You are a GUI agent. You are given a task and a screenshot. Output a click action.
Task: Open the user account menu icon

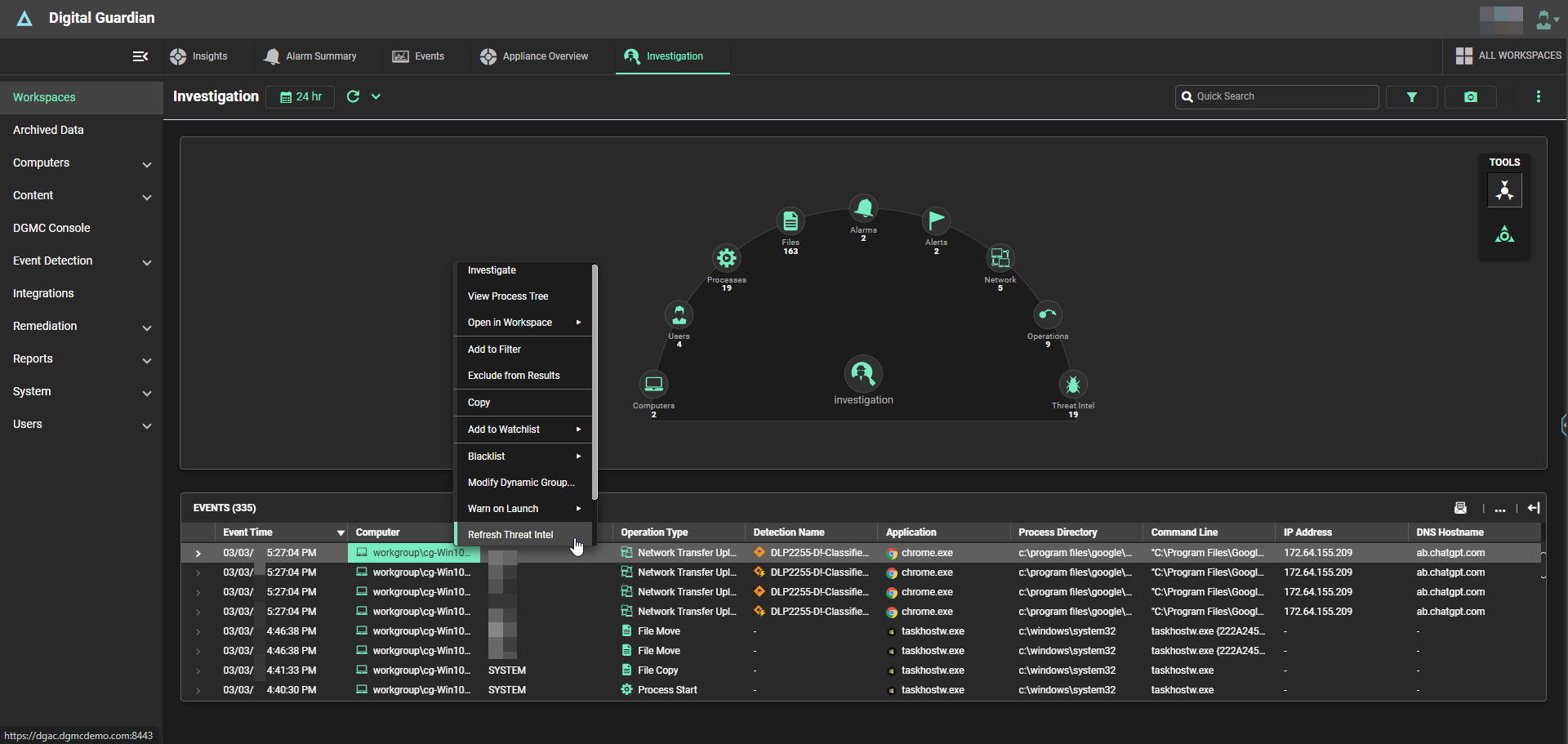(1547, 19)
